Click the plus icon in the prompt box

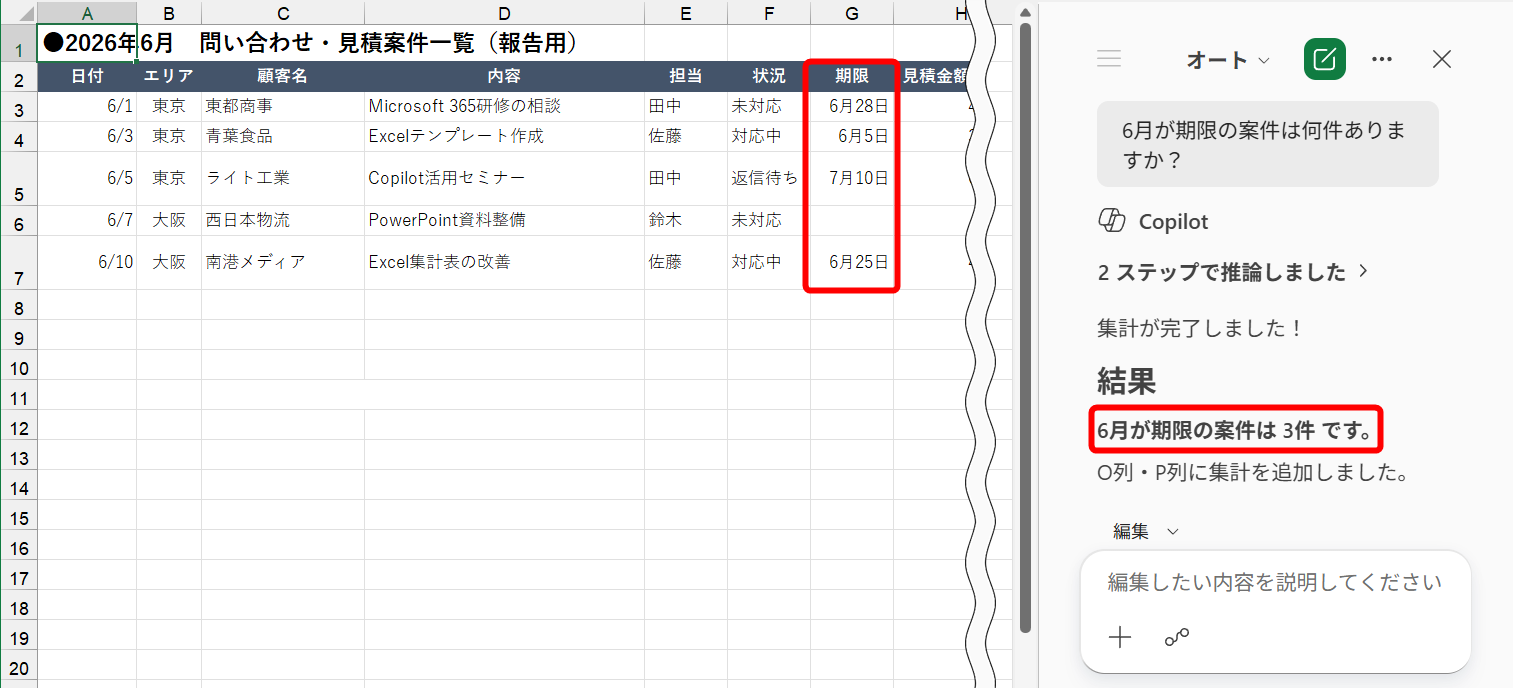[x=1120, y=637]
